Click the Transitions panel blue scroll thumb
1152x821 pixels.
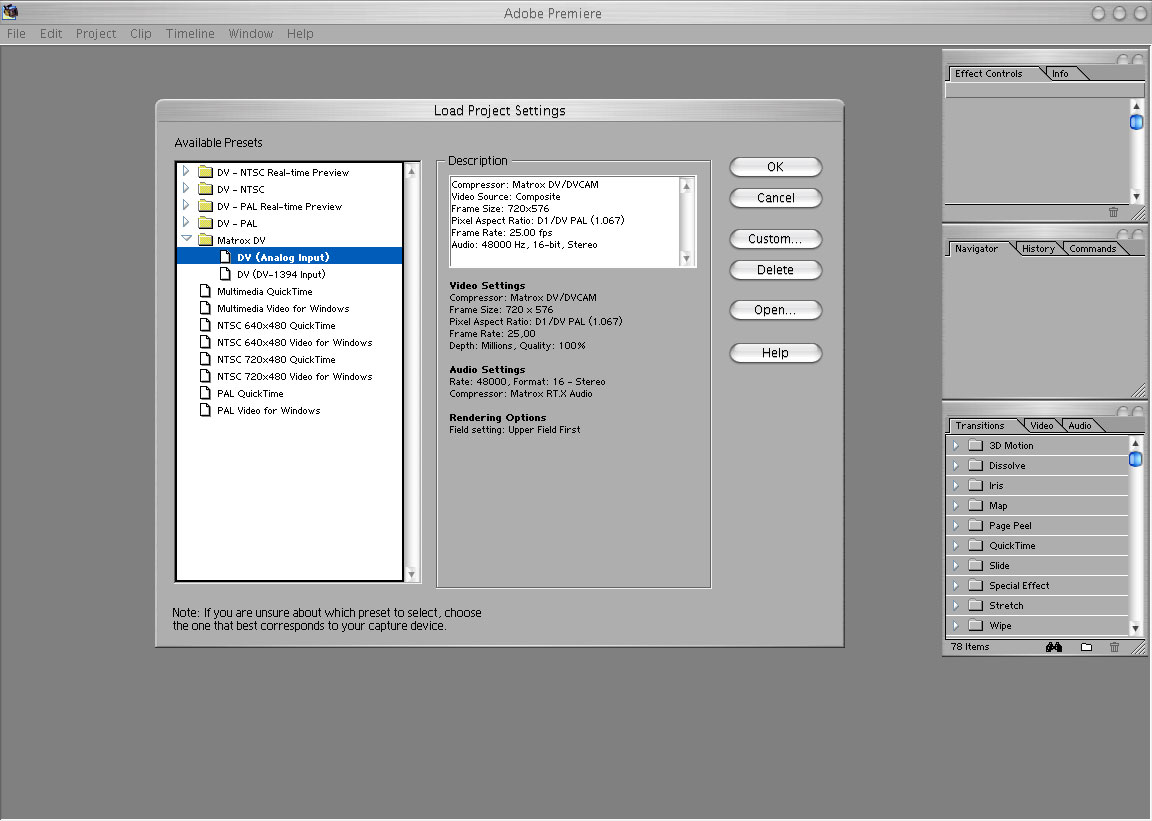click(x=1136, y=459)
